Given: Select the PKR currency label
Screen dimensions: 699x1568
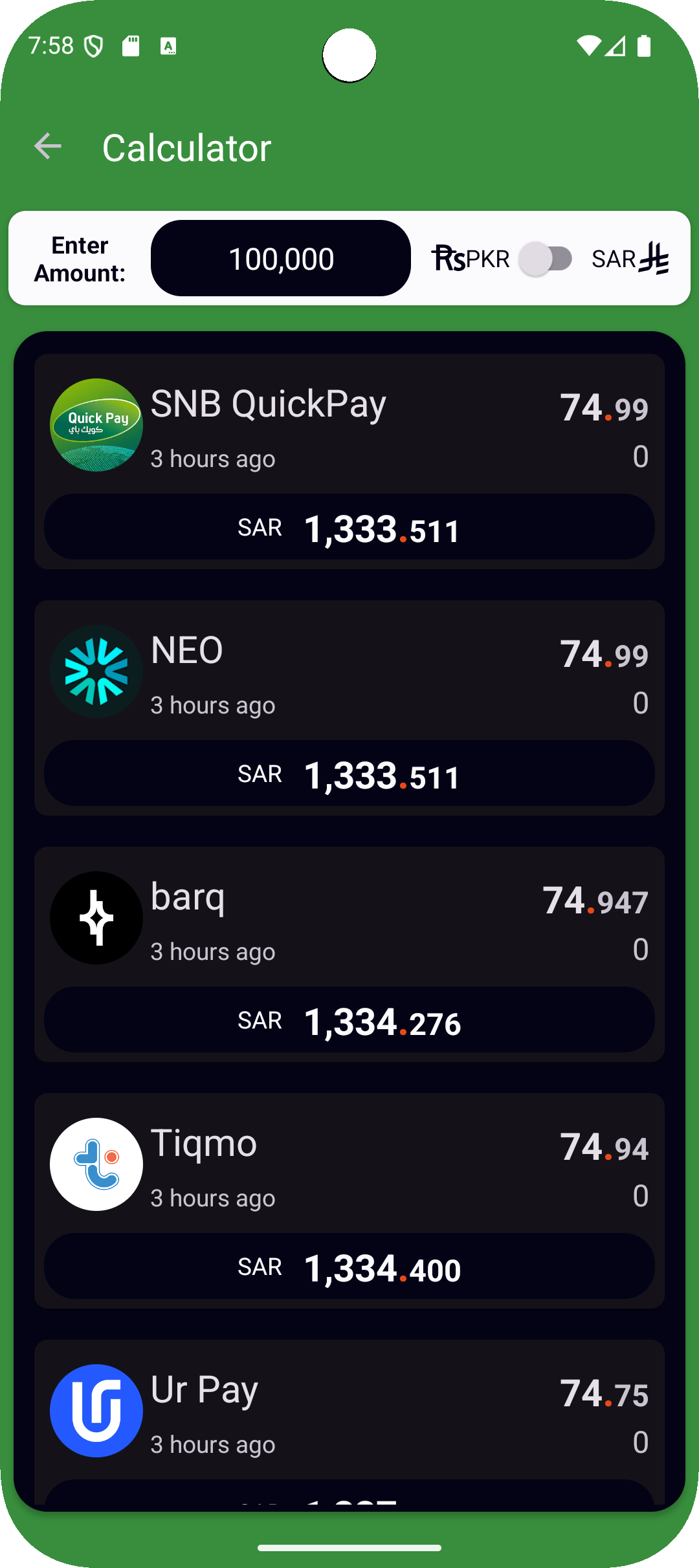Looking at the screenshot, I should 487,259.
